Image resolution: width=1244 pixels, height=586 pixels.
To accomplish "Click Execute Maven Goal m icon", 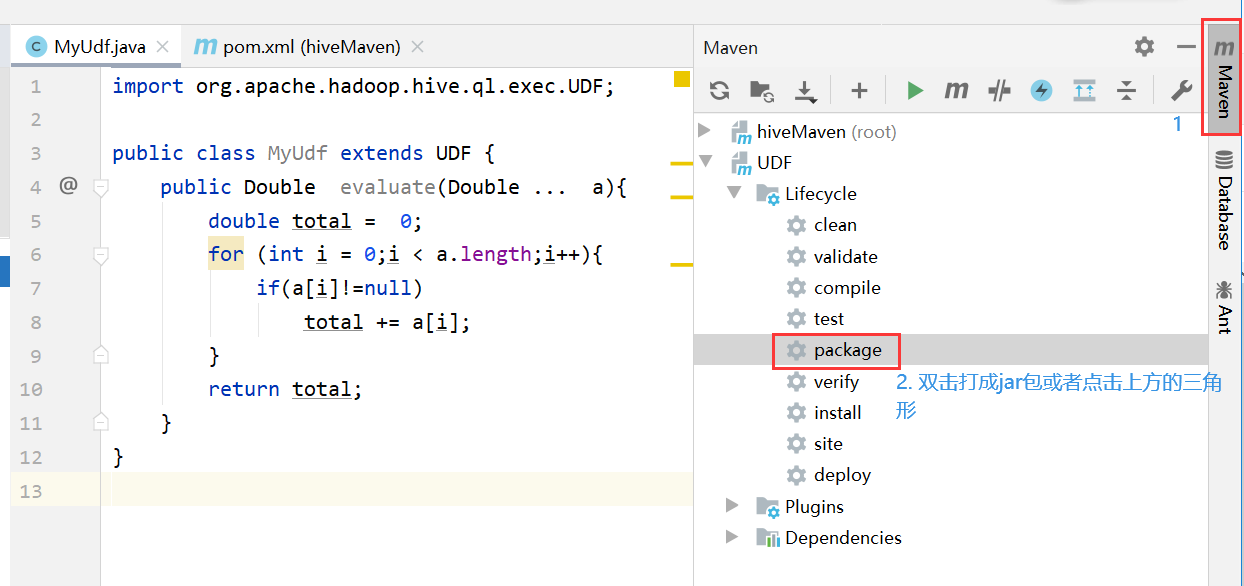I will click(x=956, y=91).
